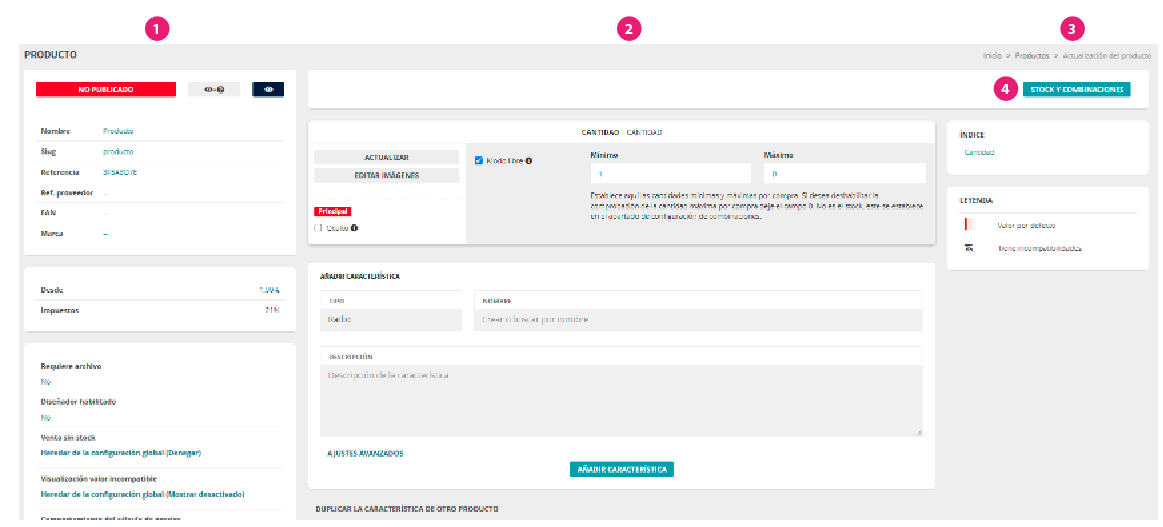1163x527 pixels.
Task: Open Productos in the breadcrumb
Action: (1032, 56)
